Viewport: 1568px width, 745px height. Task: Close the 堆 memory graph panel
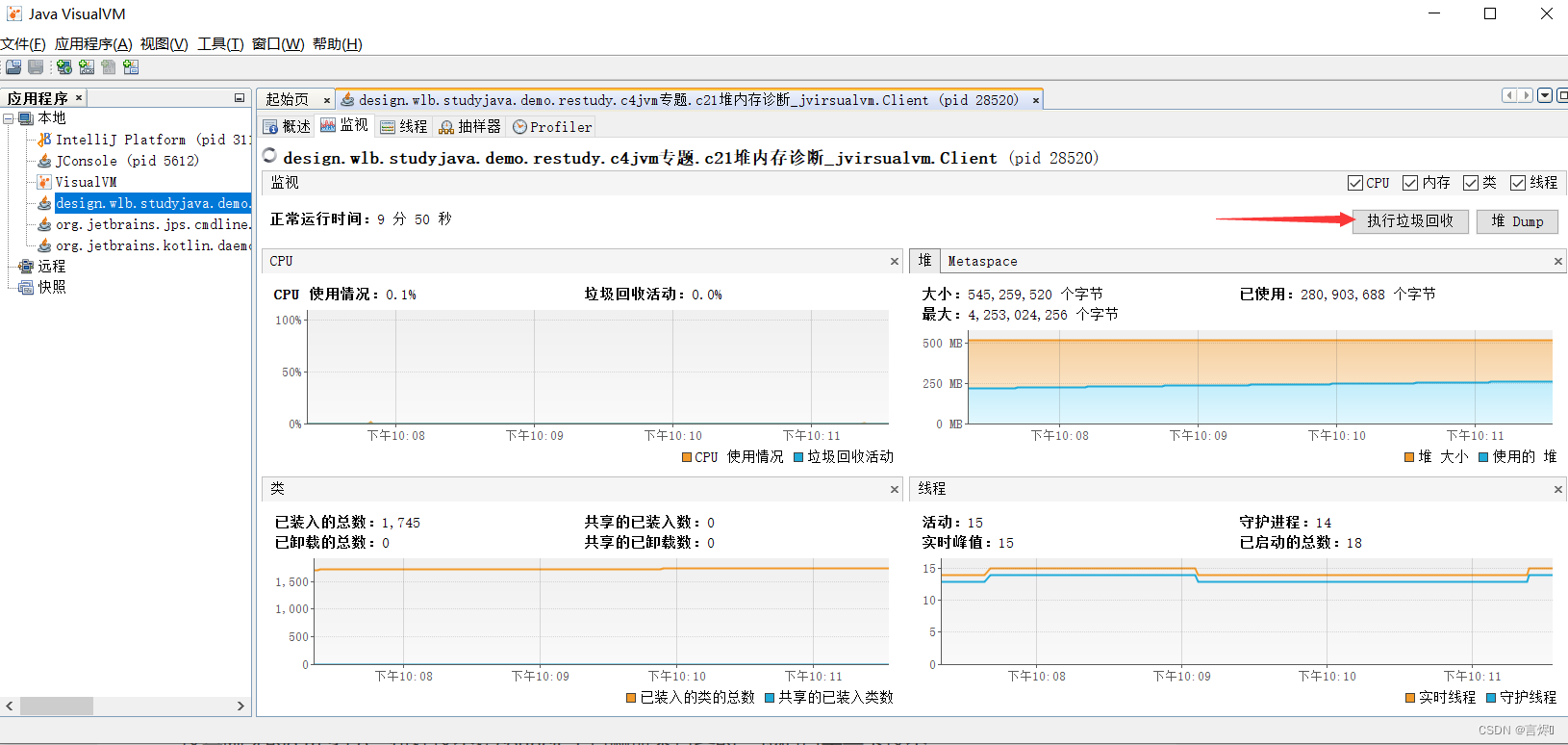[x=1558, y=262]
